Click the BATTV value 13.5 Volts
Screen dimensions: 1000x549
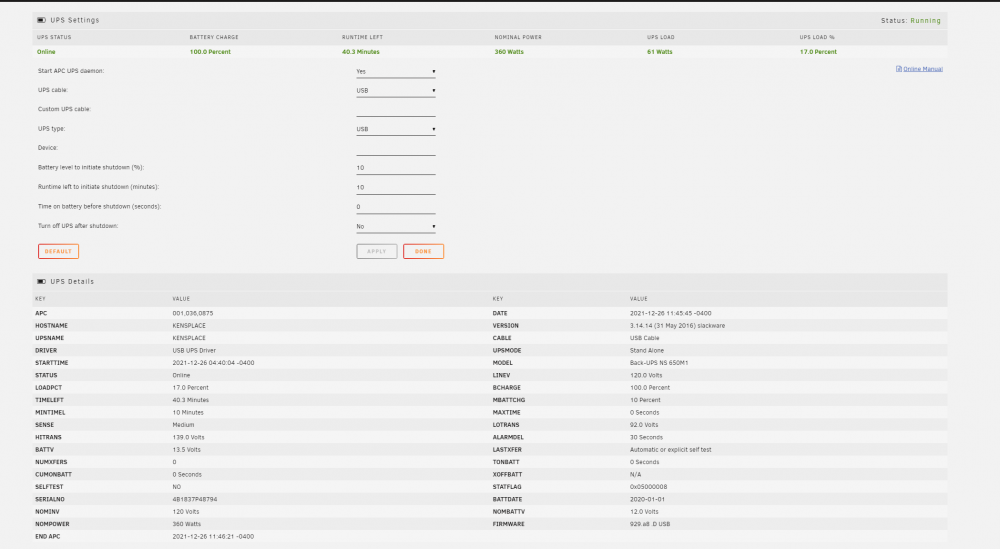click(186, 450)
